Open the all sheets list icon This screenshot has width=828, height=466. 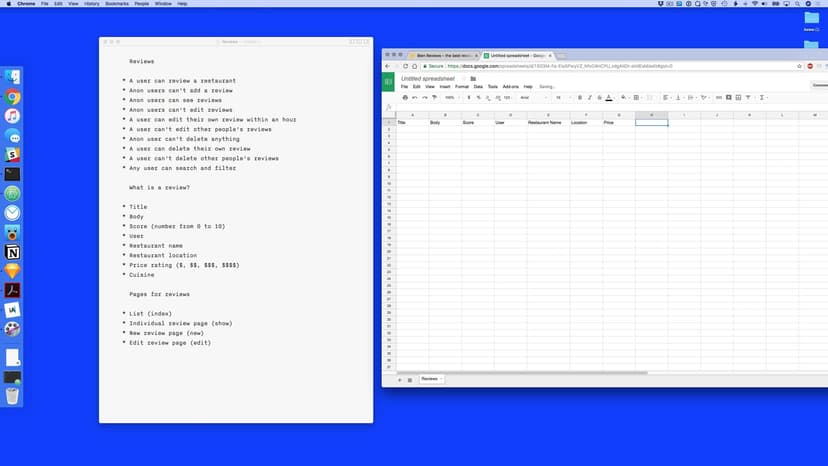click(410, 380)
